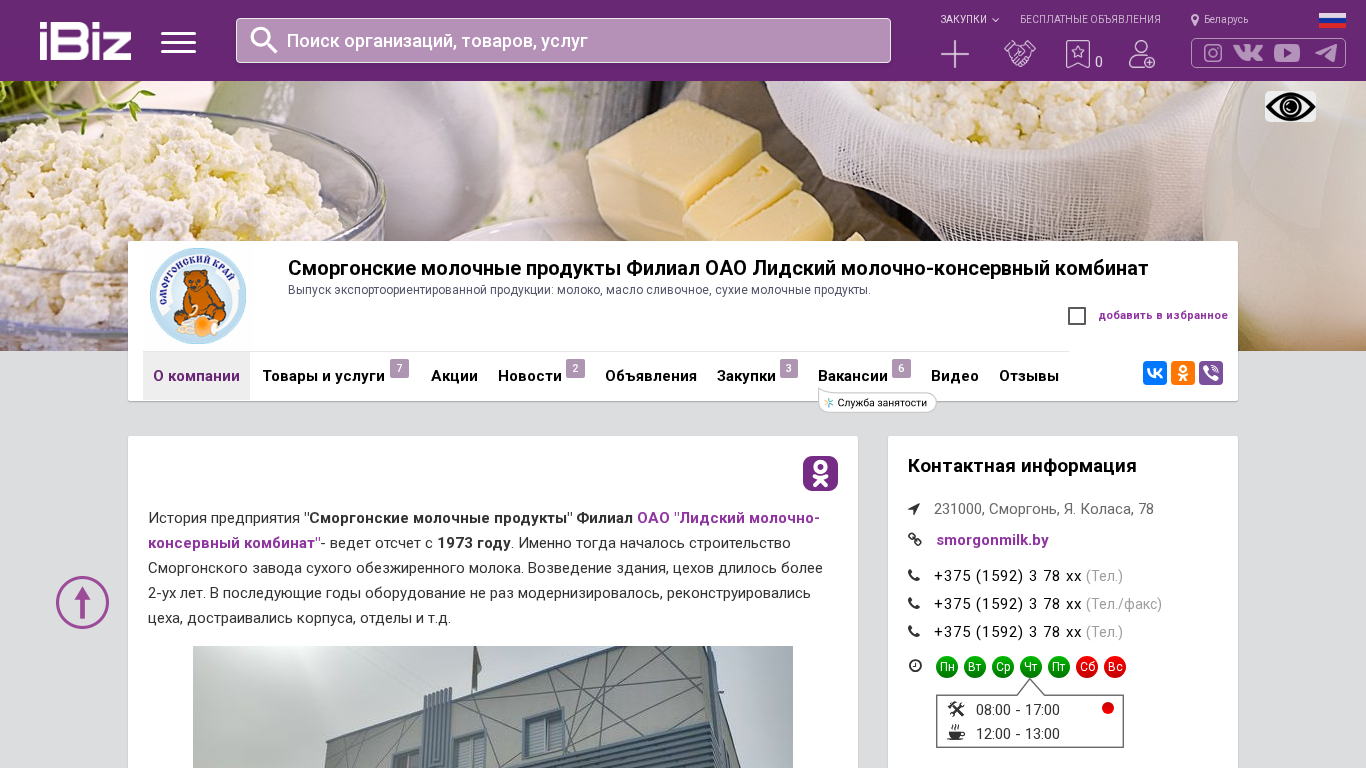Open the Беларусь region selector
Image resolution: width=1366 pixels, height=768 pixels.
point(1219,19)
